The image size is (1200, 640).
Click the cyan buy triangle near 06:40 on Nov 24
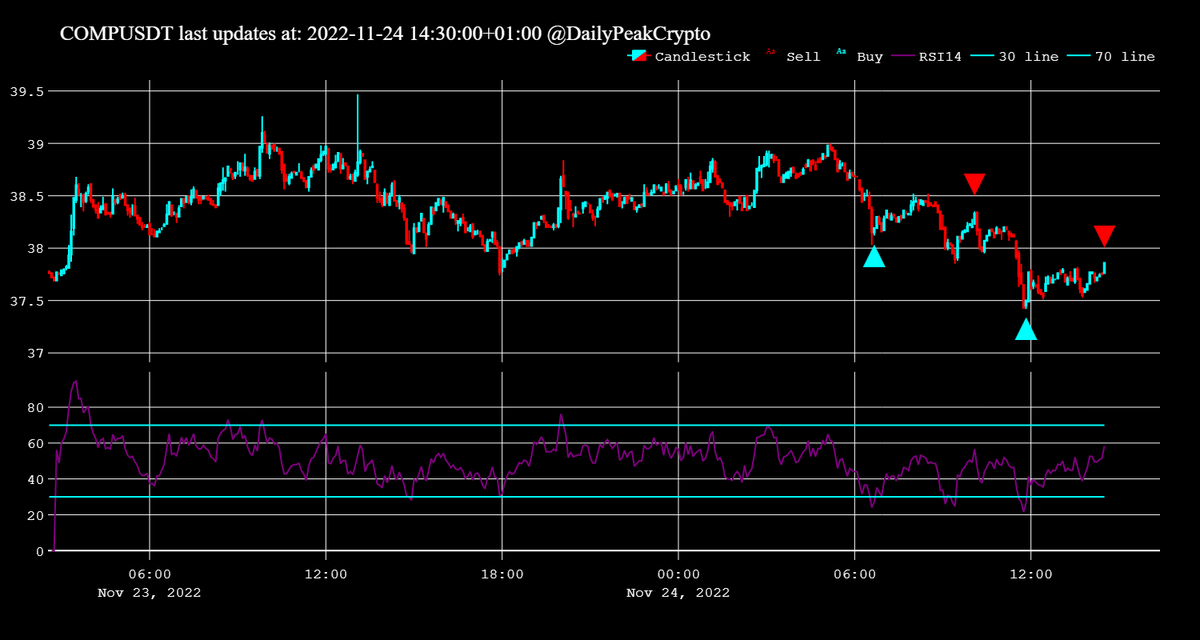[874, 257]
